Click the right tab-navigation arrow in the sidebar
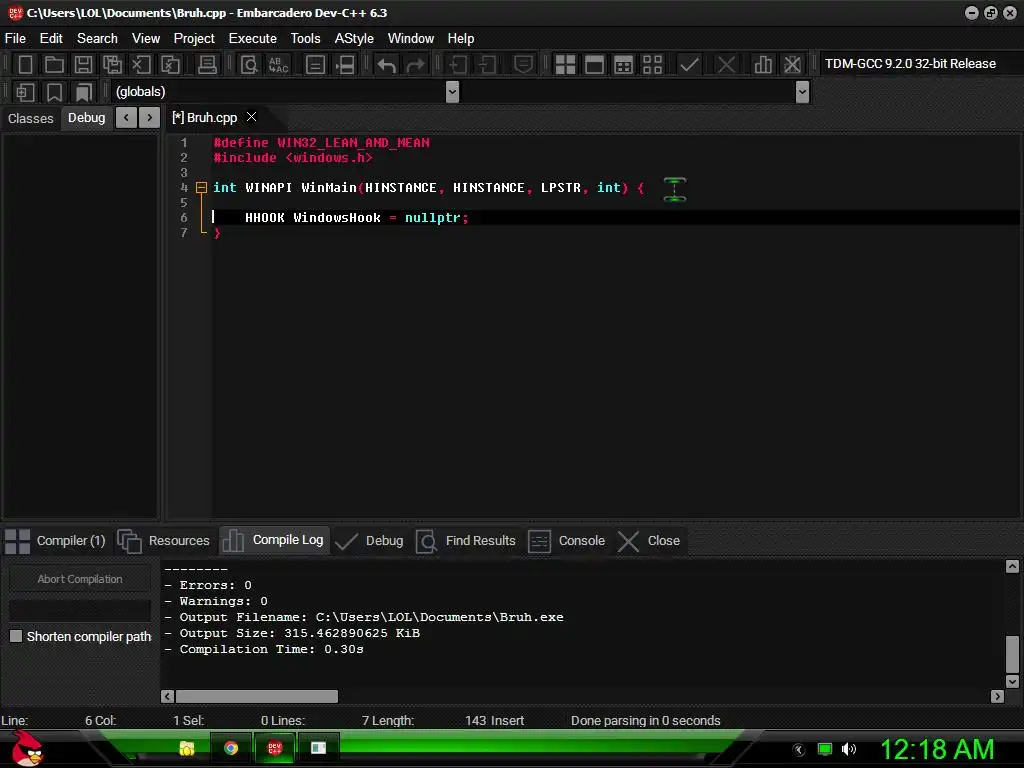1024x768 pixels. tap(150, 118)
